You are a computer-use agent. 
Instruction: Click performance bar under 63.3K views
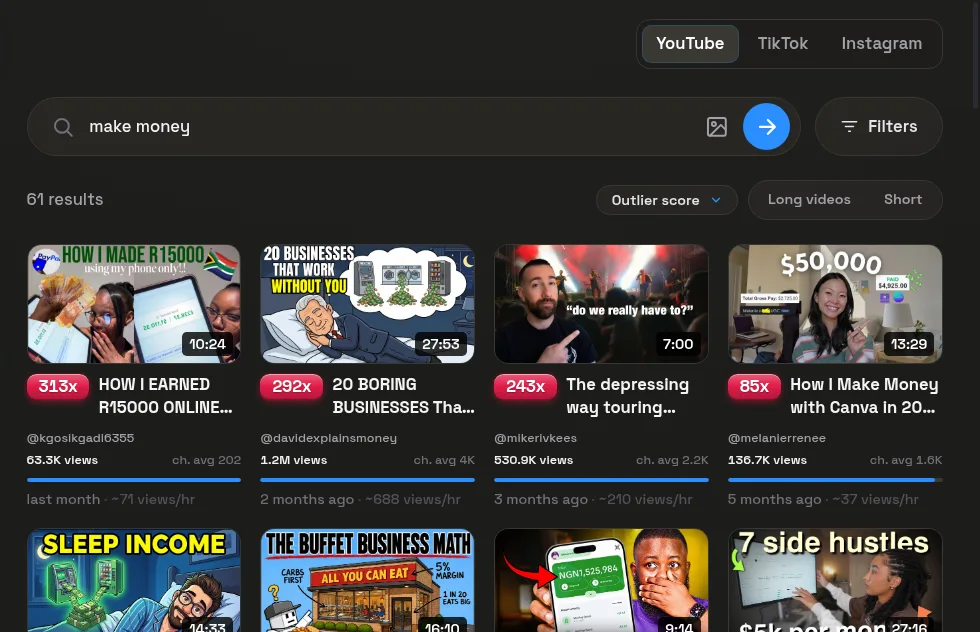[x=134, y=480]
